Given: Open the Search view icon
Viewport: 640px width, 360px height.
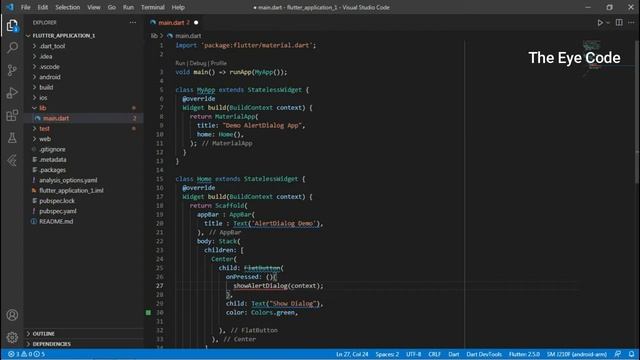Looking at the screenshot, I should coord(12,48).
